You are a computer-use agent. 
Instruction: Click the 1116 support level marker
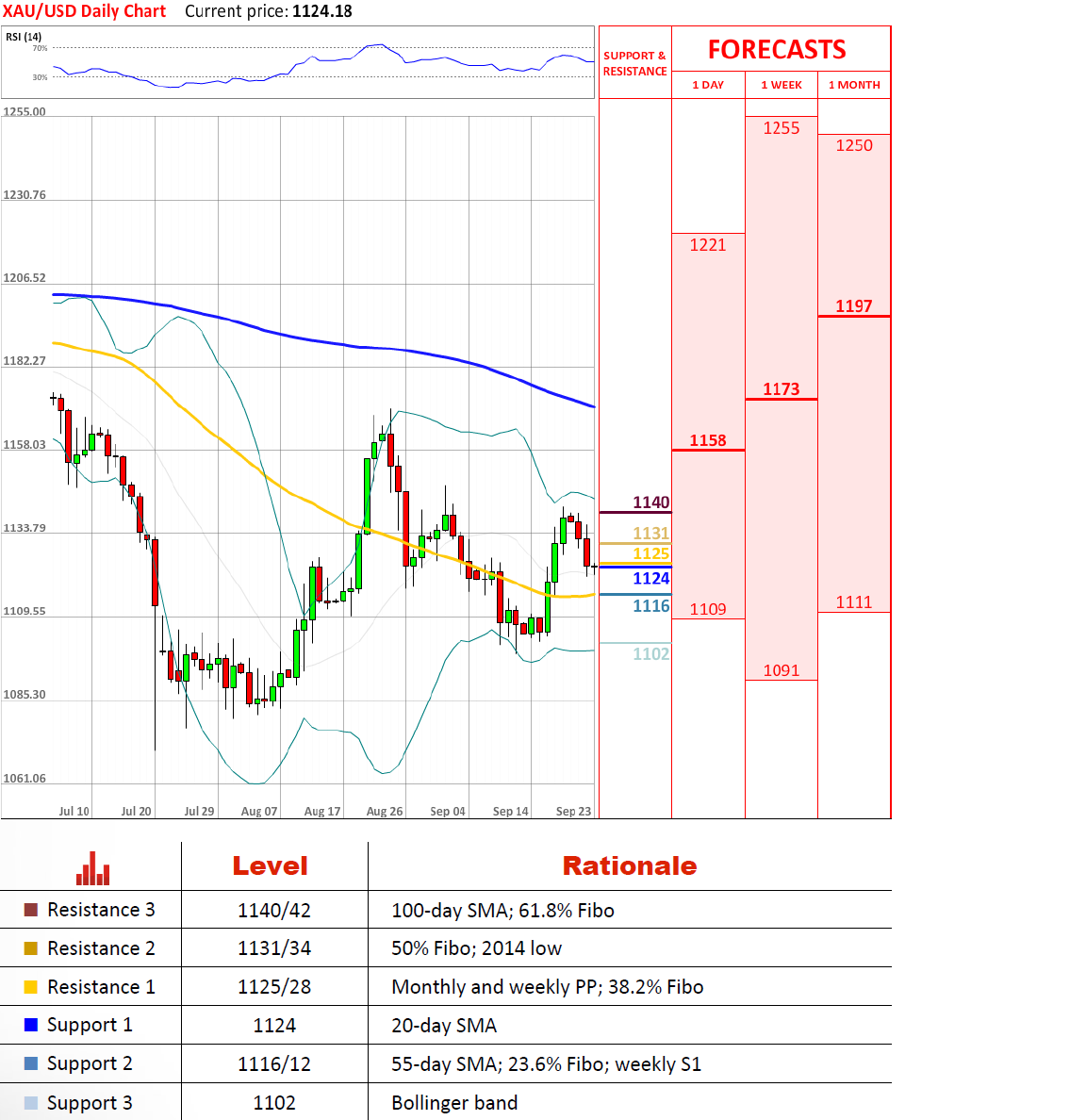point(650,606)
